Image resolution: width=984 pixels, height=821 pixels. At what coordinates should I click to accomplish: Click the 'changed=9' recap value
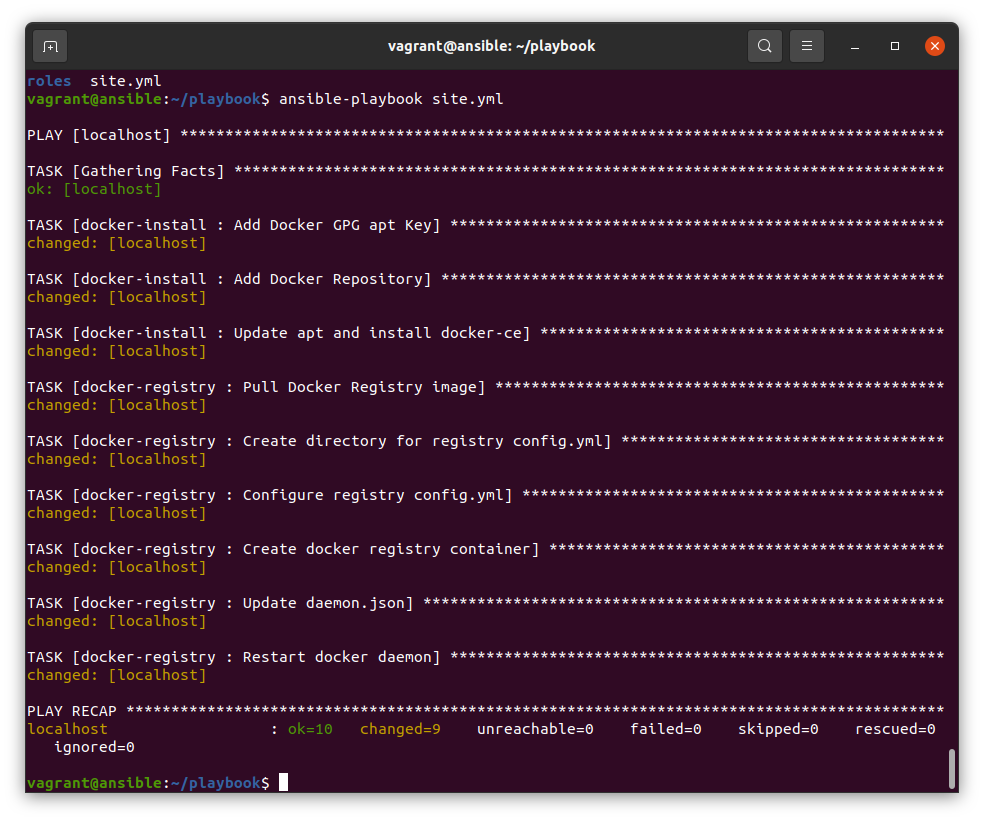coord(400,729)
